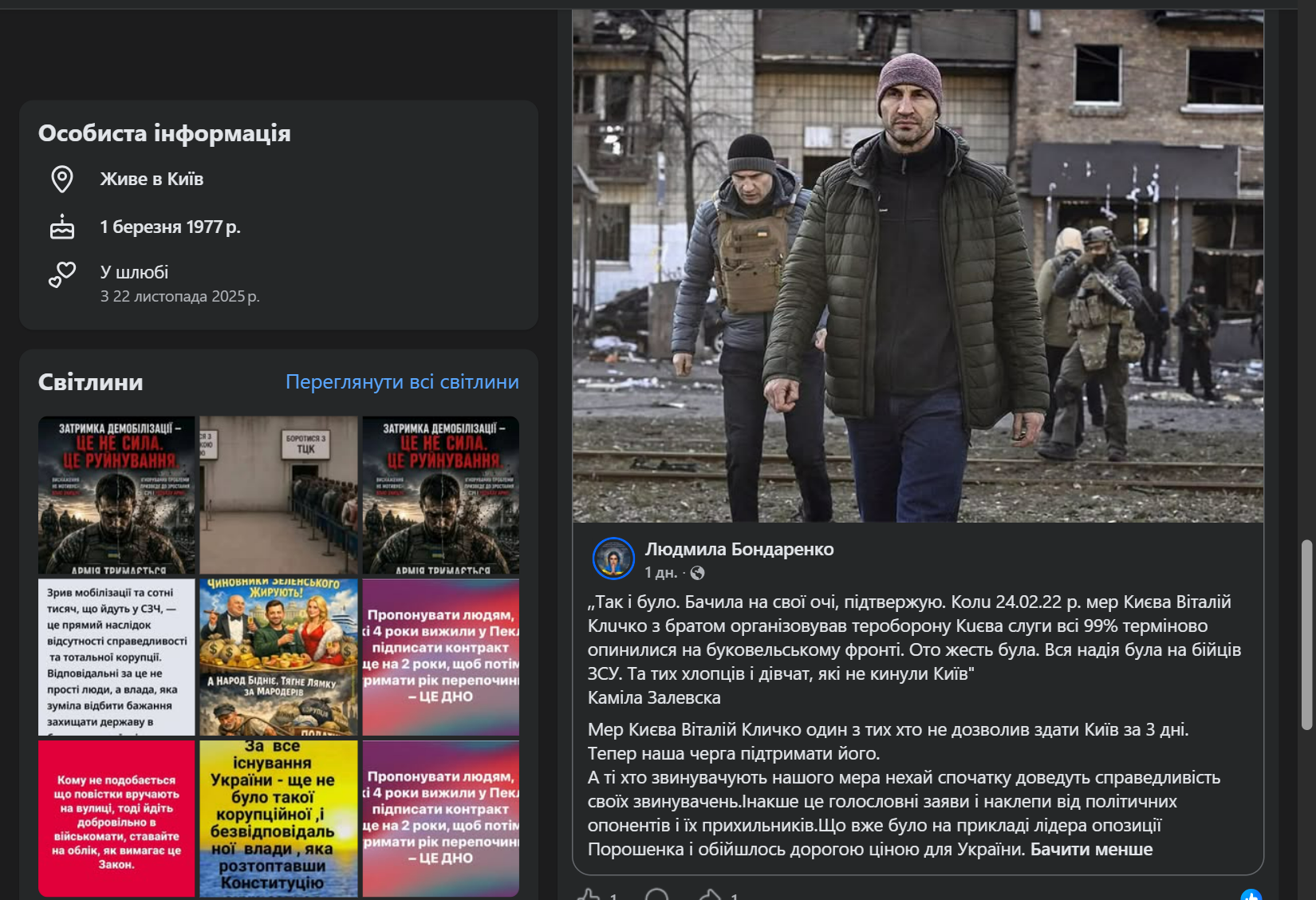Click the Каміла Залевска line in post
The width and height of the screenshot is (1316, 900).
click(654, 697)
